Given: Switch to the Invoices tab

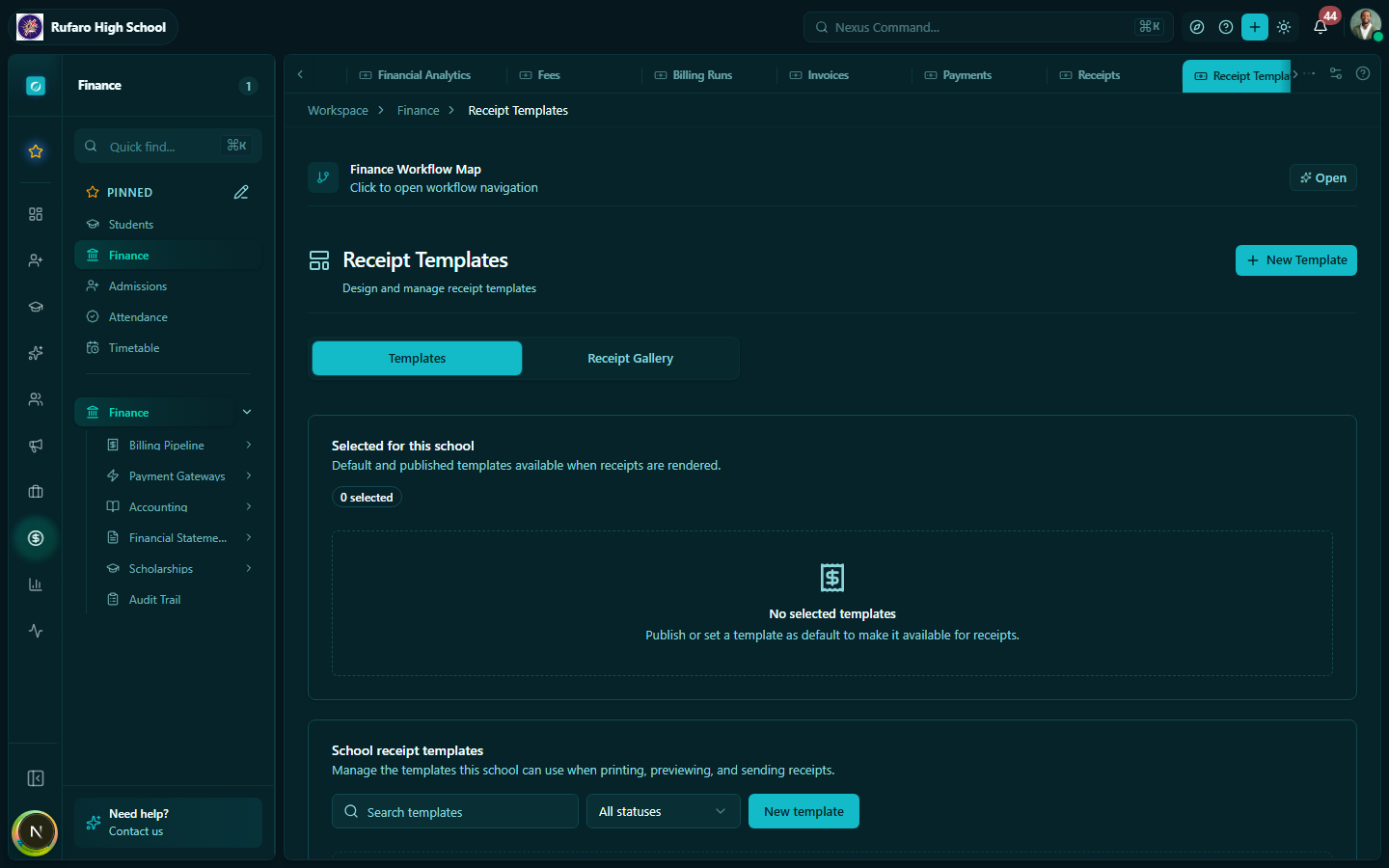Looking at the screenshot, I should point(820,75).
